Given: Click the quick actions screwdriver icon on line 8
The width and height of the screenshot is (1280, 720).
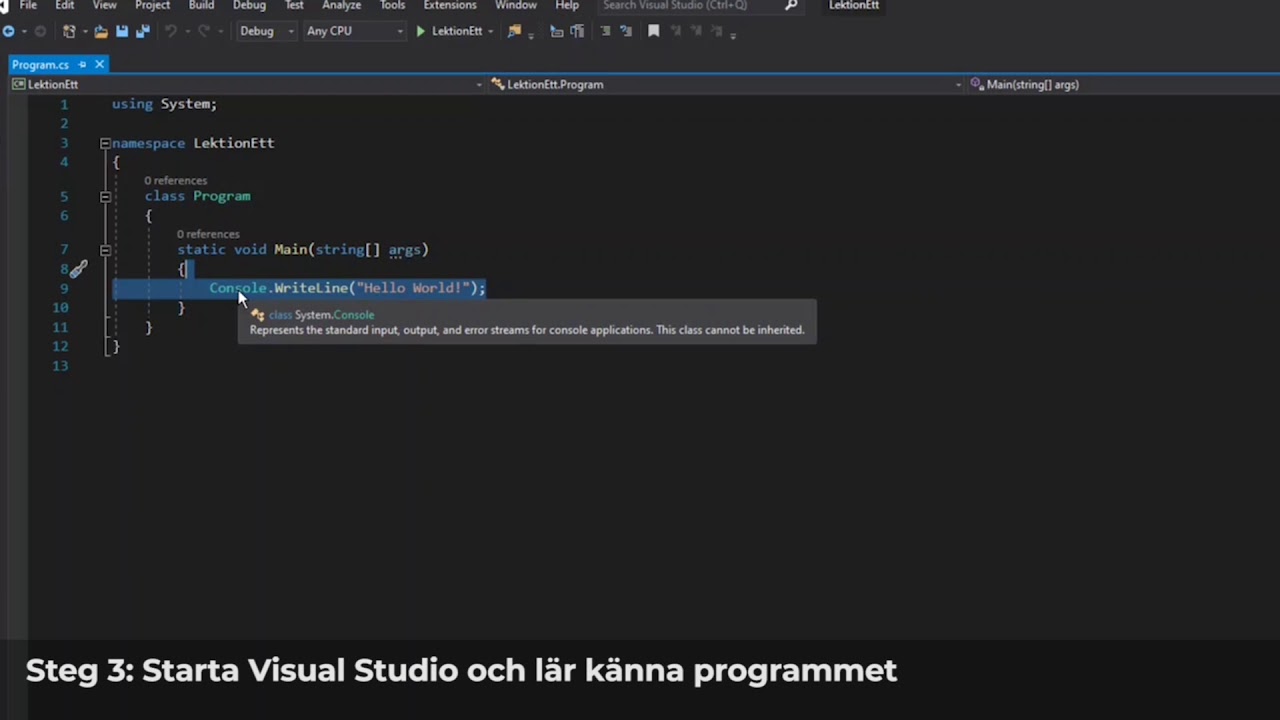Looking at the screenshot, I should (x=78, y=268).
